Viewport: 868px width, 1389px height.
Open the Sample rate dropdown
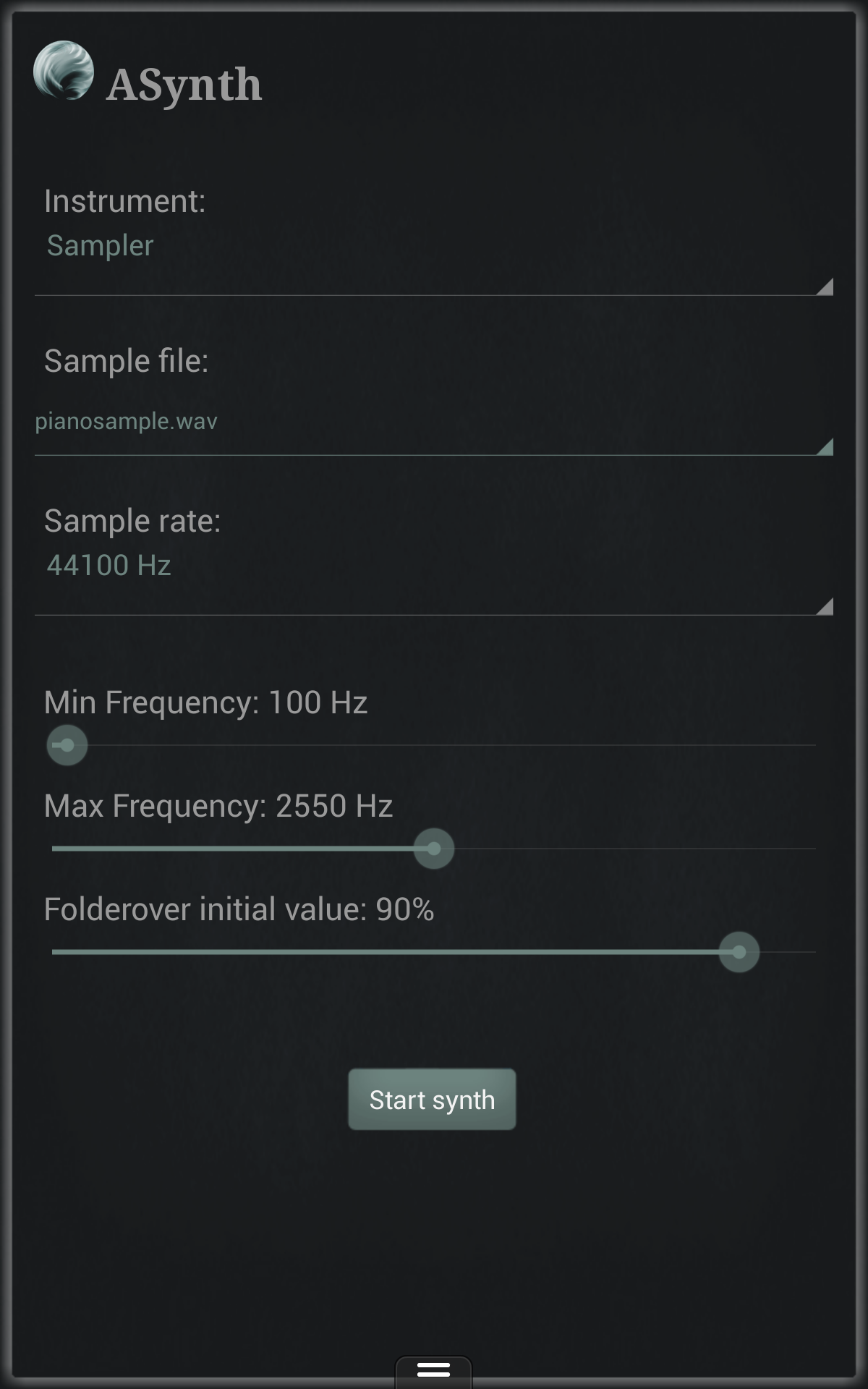point(434,572)
